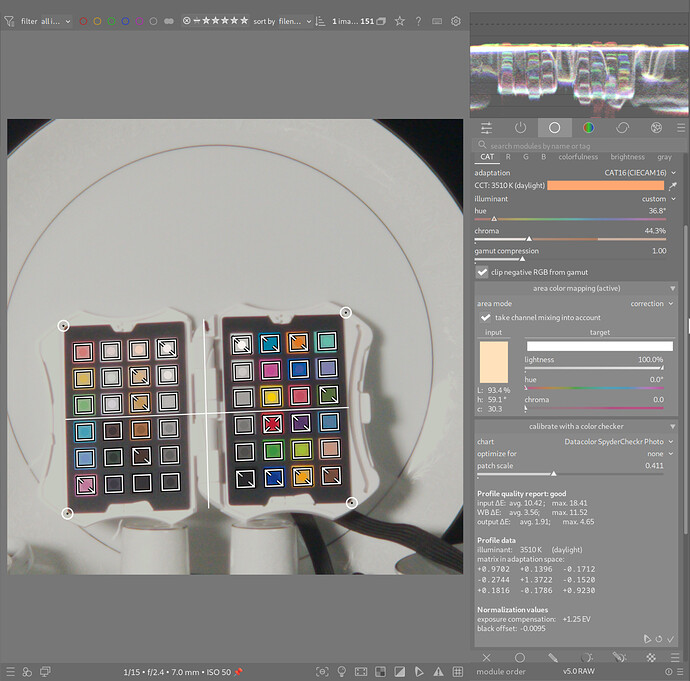This screenshot has width=690, height=681.
Task: Collapse the calibrate with a color checker section
Action: [576, 426]
